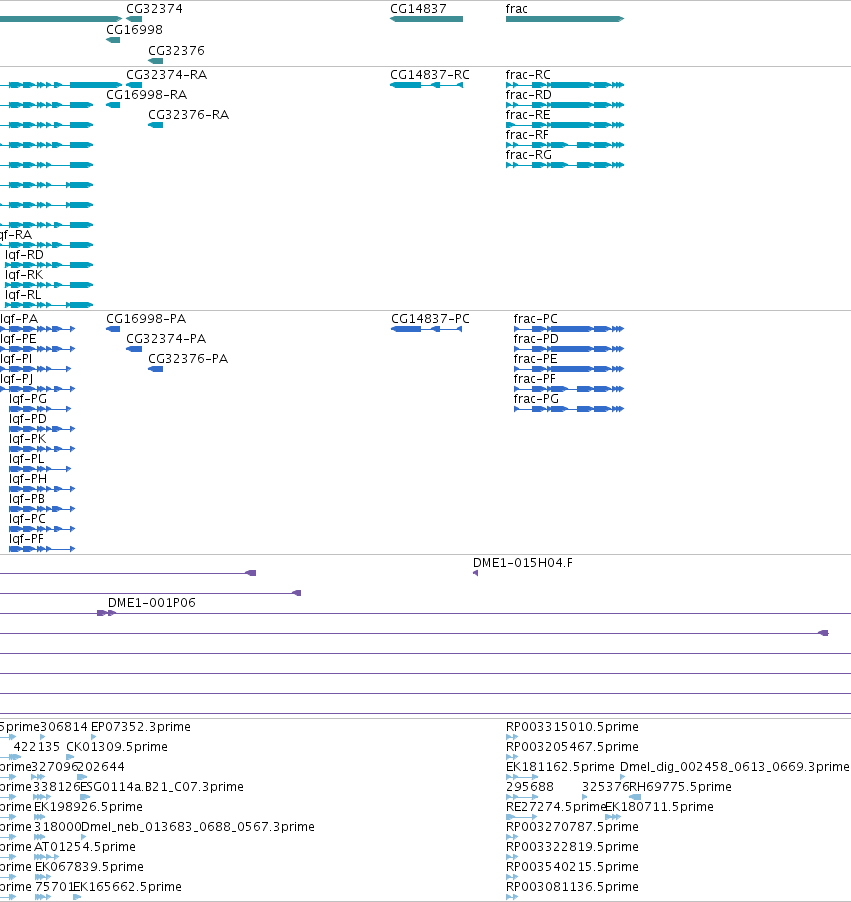Select protein lqf-PH
This screenshot has height=902, width=851.
coord(28,479)
